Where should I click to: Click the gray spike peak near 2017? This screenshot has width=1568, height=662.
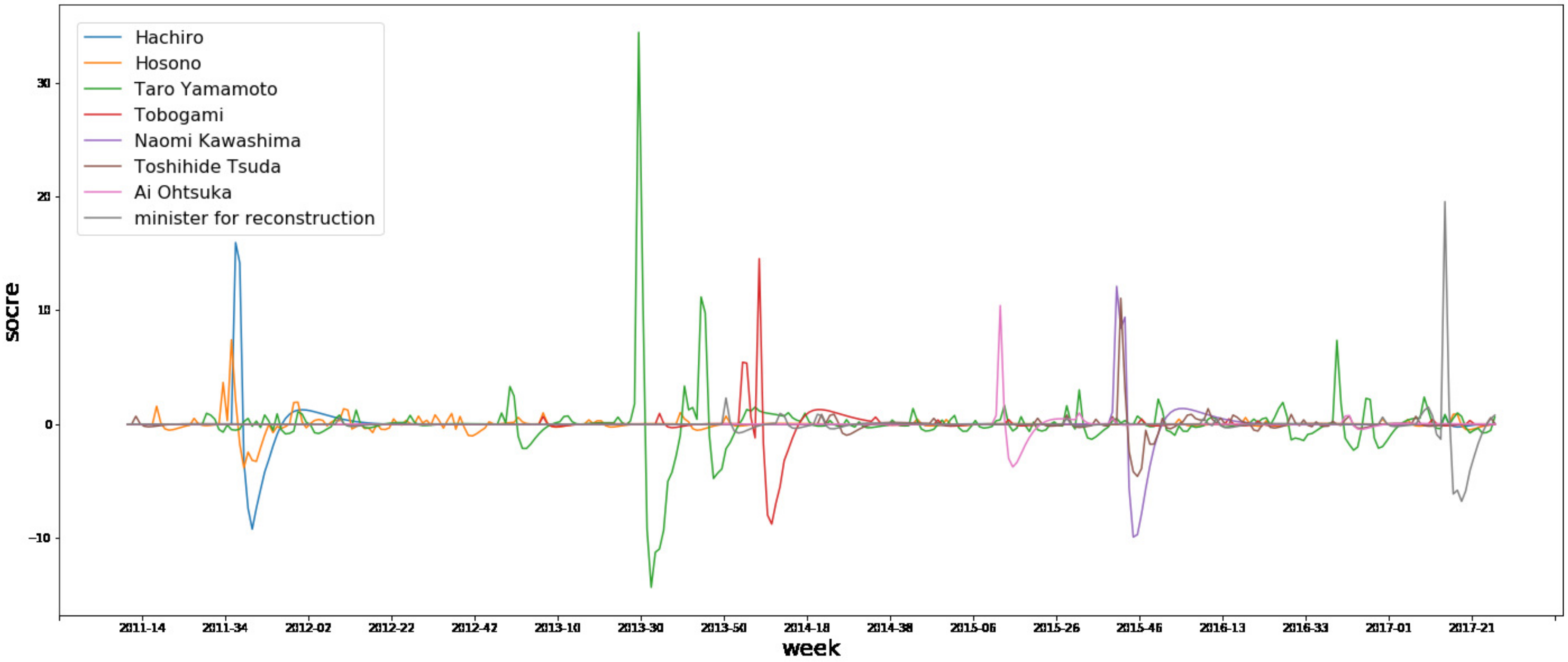pyautogui.click(x=1444, y=202)
